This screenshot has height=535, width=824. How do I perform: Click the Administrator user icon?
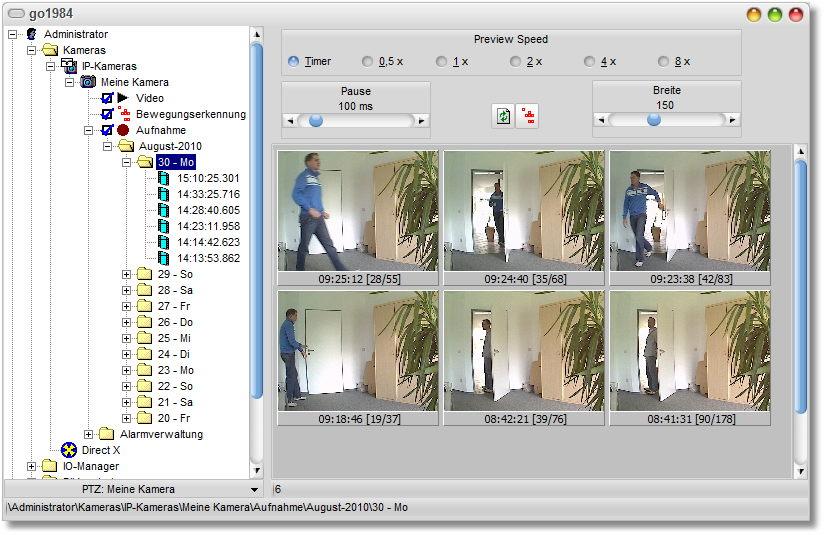click(x=32, y=34)
